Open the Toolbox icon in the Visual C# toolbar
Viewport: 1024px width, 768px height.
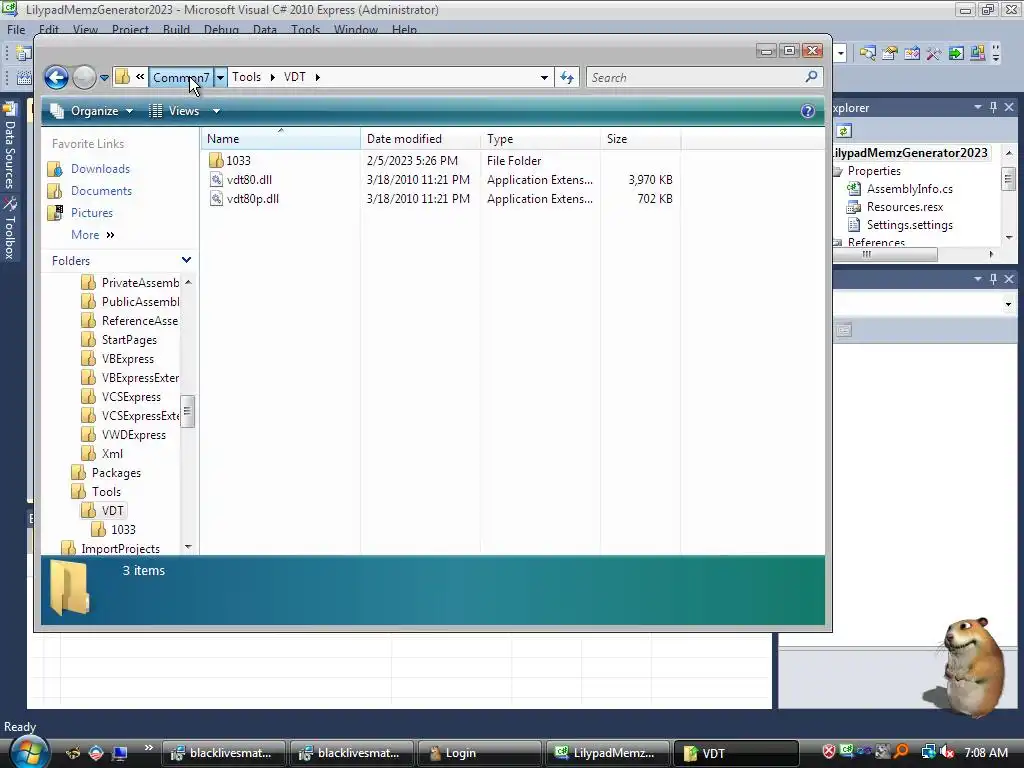pos(934,53)
